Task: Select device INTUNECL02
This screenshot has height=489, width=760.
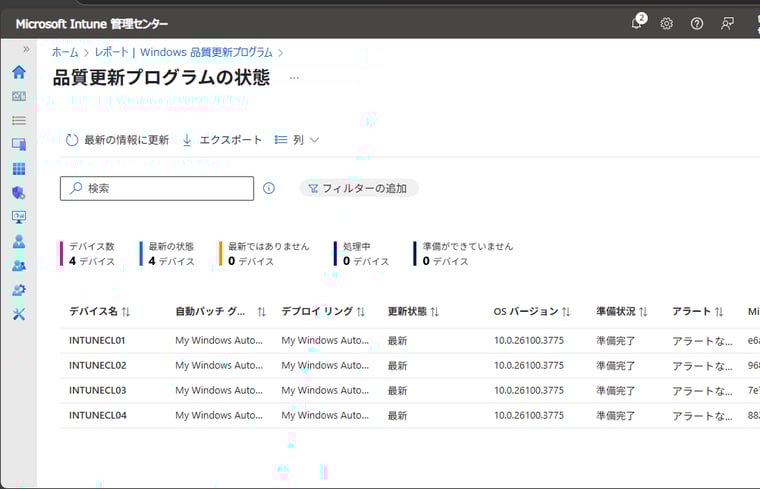Action: [97, 365]
